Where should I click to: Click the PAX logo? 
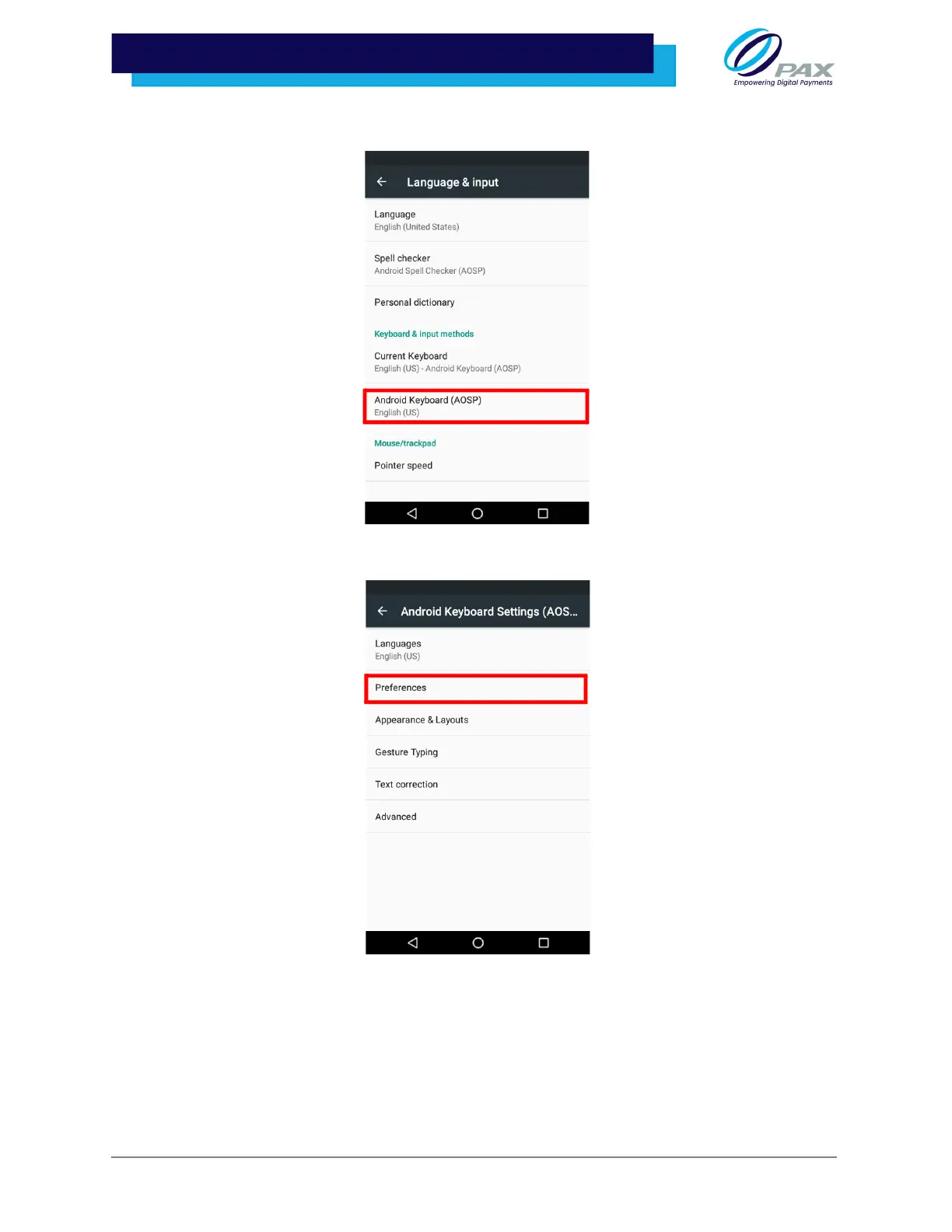(x=779, y=58)
